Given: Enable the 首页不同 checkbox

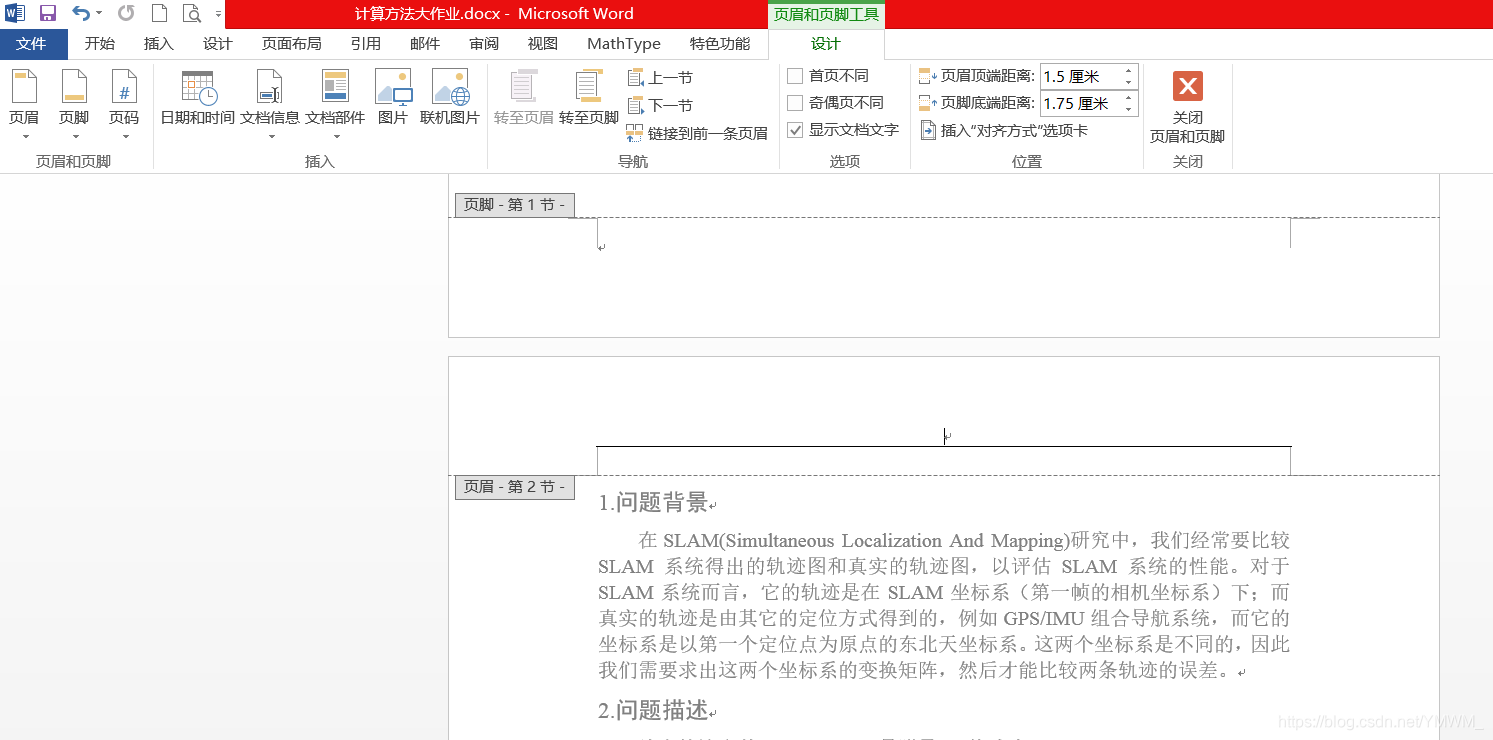Looking at the screenshot, I should 795,76.
